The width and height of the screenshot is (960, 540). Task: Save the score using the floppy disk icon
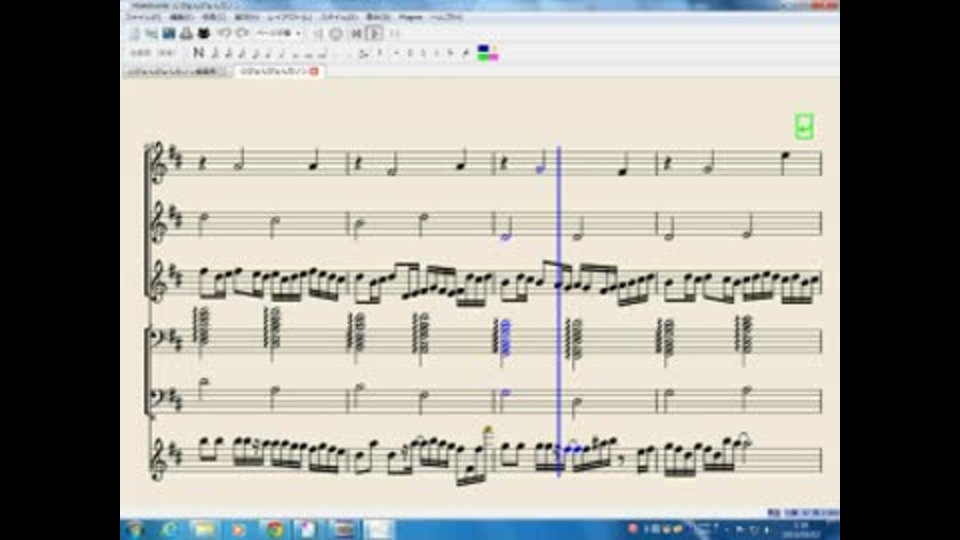click(169, 34)
